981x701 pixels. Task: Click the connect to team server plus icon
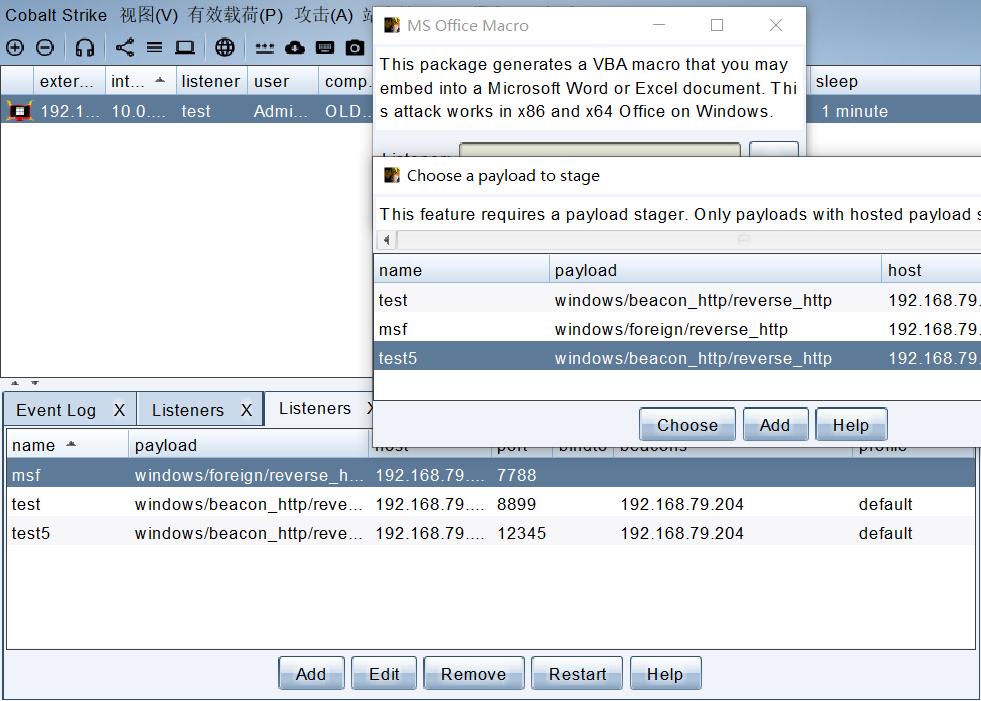click(x=14, y=48)
